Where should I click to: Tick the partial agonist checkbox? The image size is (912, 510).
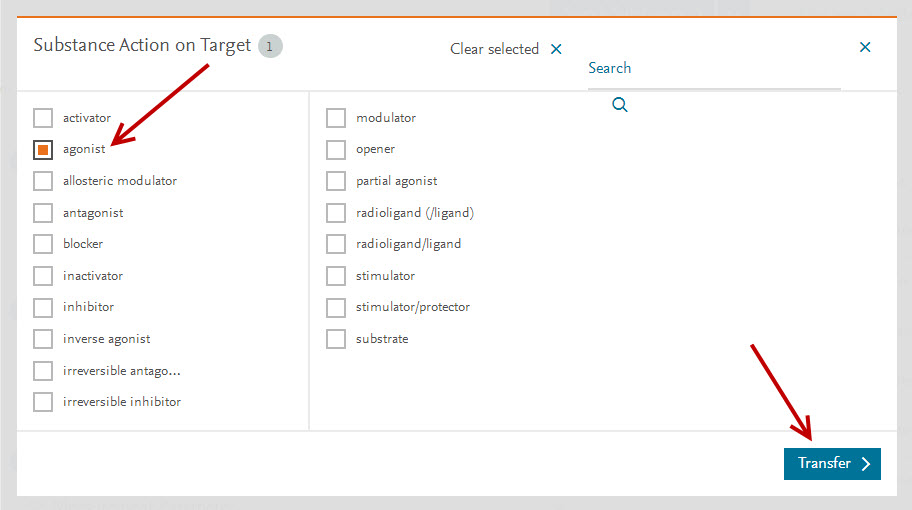pos(336,181)
